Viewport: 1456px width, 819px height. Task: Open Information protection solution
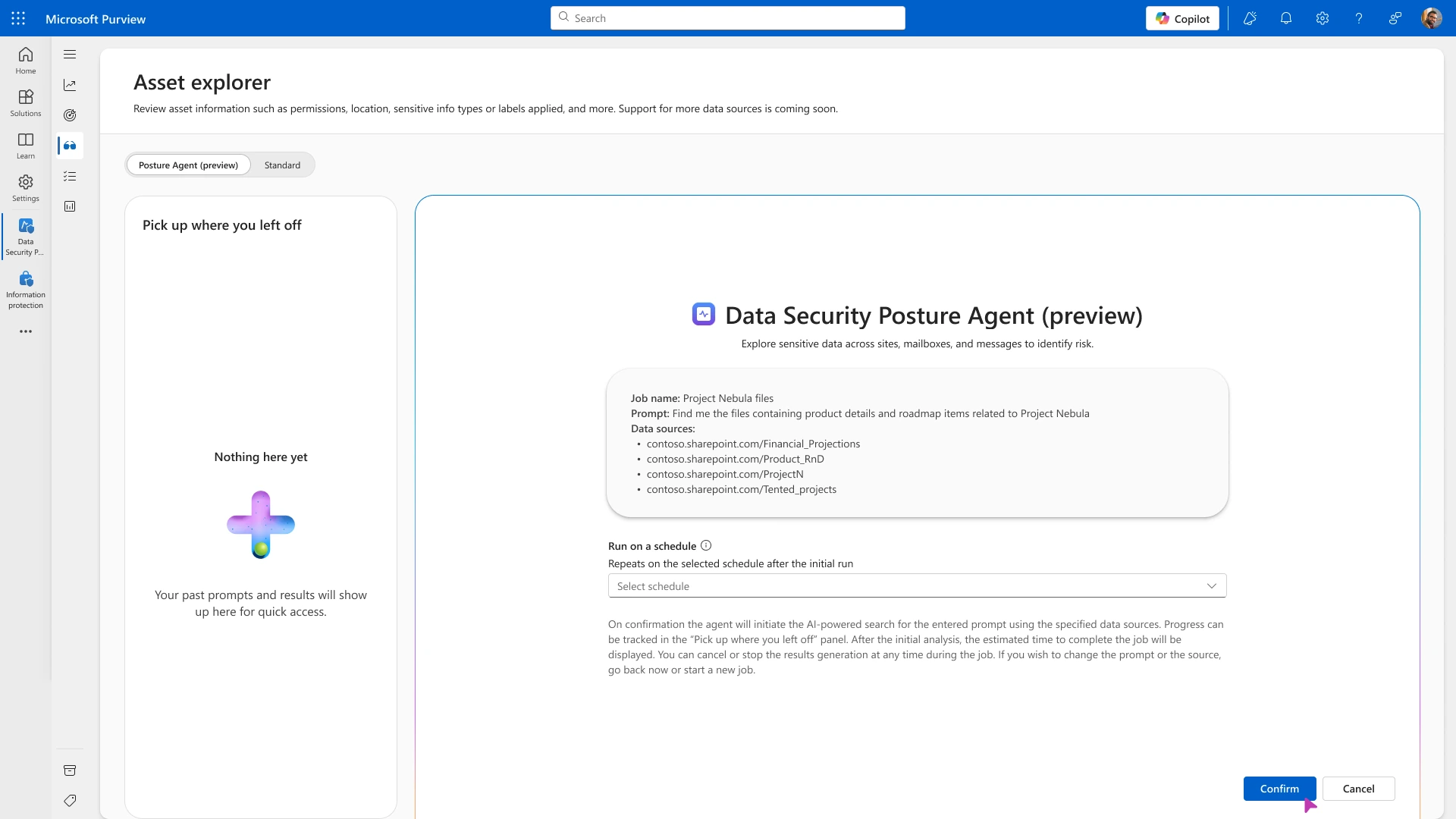coord(26,290)
